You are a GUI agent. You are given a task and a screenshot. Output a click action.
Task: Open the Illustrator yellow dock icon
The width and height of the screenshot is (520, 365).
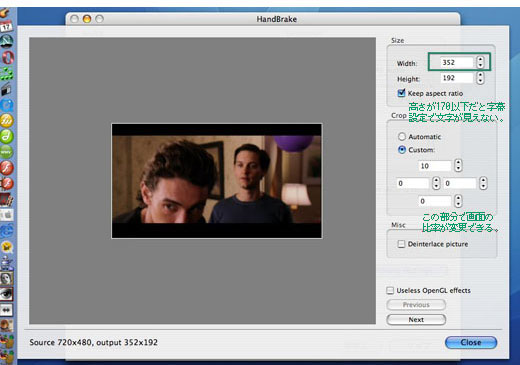[6, 120]
